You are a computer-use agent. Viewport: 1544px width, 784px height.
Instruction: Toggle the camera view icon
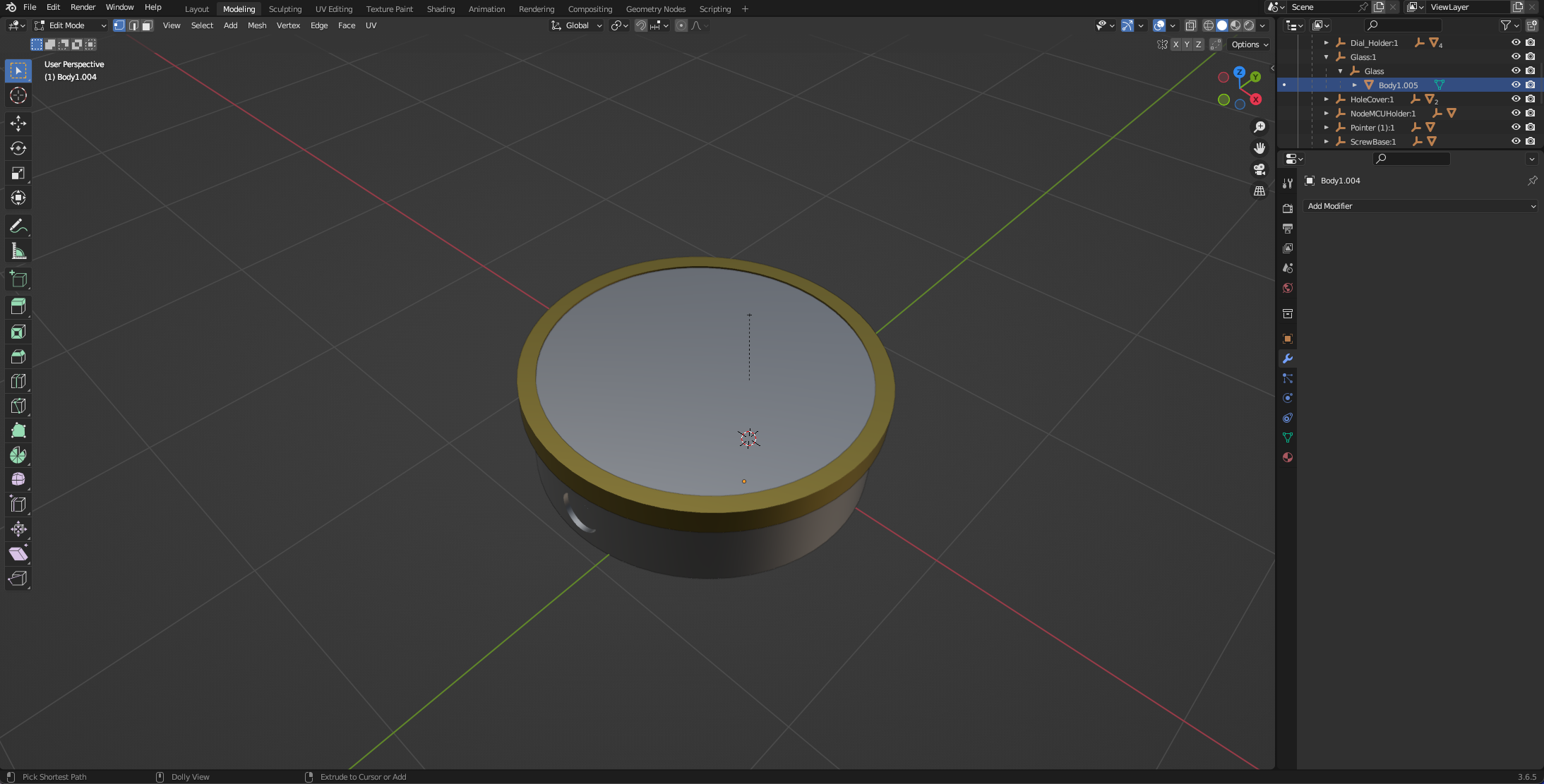click(1259, 169)
